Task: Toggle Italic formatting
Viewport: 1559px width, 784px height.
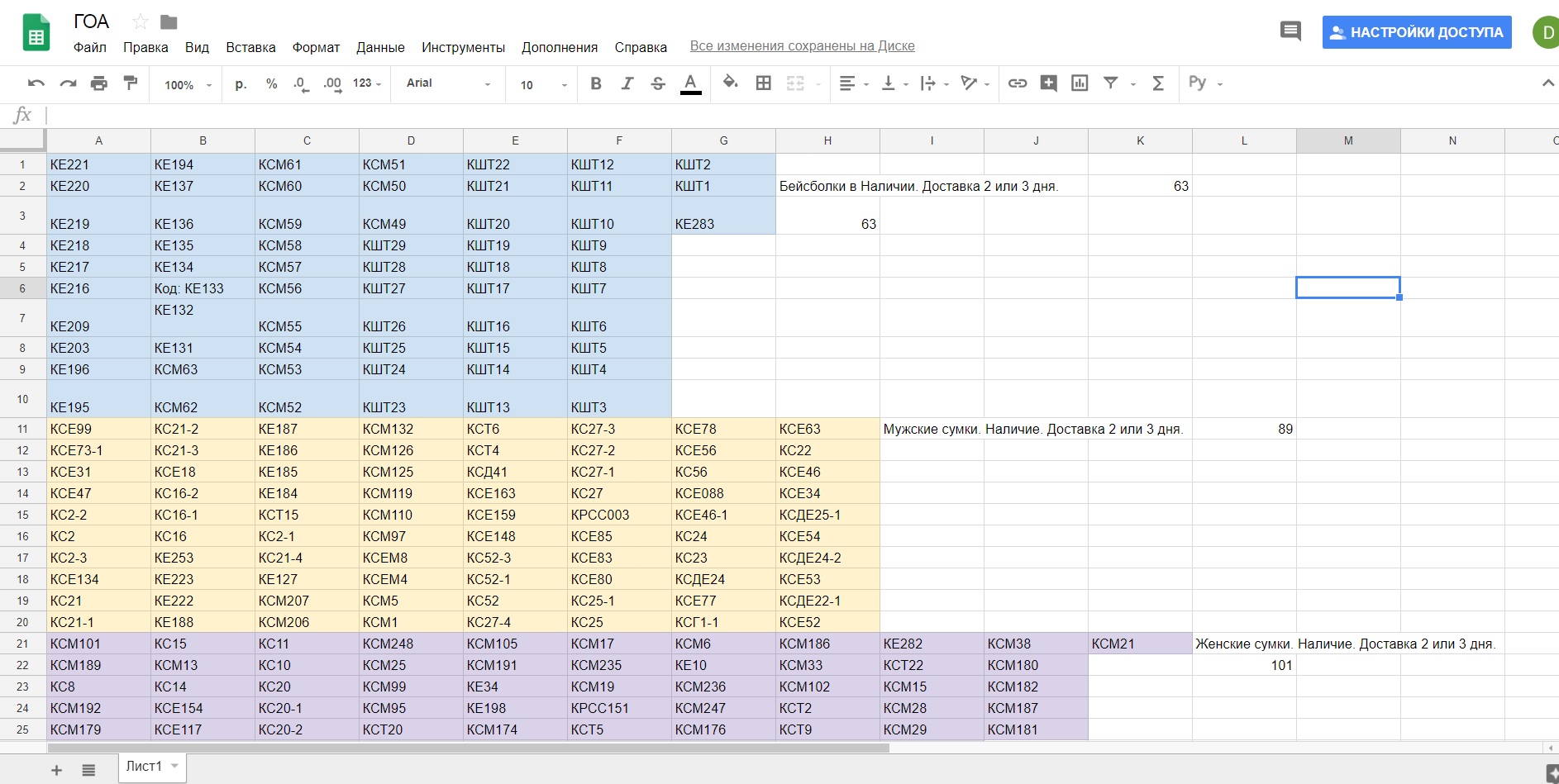Action: [x=627, y=83]
